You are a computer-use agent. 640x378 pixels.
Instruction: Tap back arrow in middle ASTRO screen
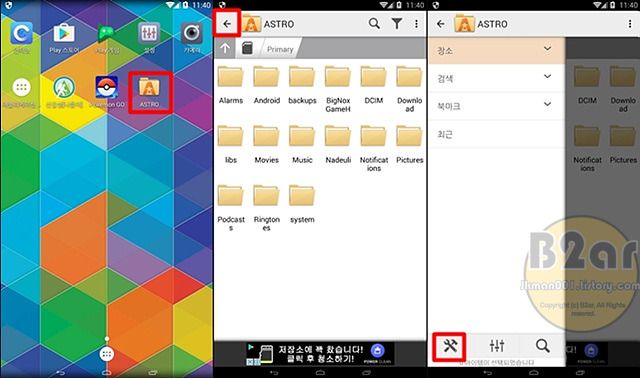227,24
